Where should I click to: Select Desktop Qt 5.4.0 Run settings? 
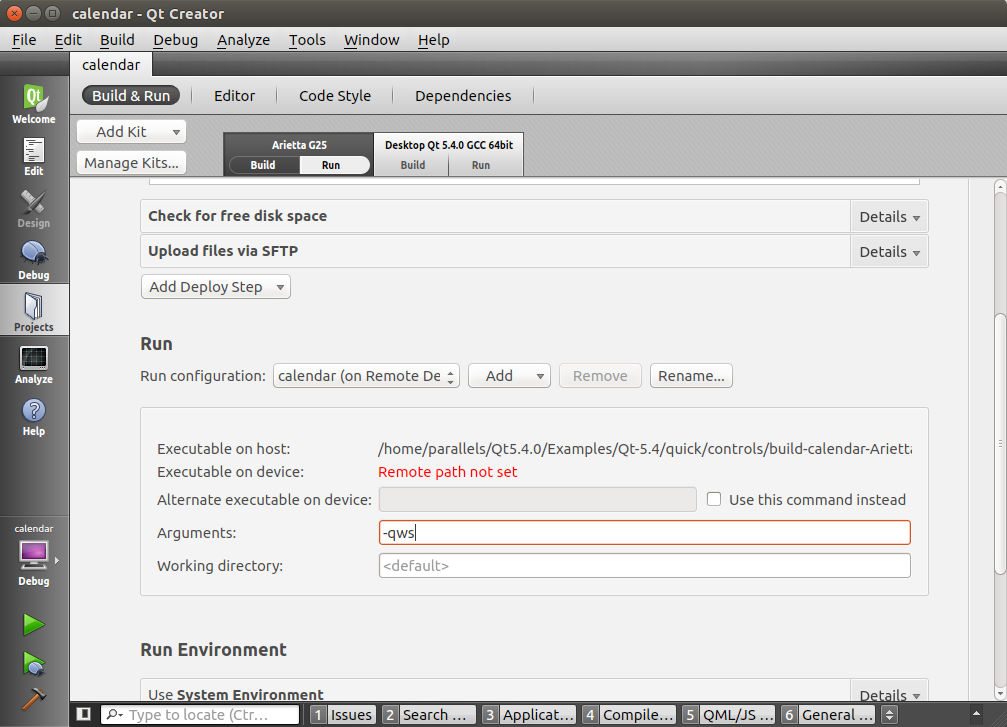pos(481,165)
